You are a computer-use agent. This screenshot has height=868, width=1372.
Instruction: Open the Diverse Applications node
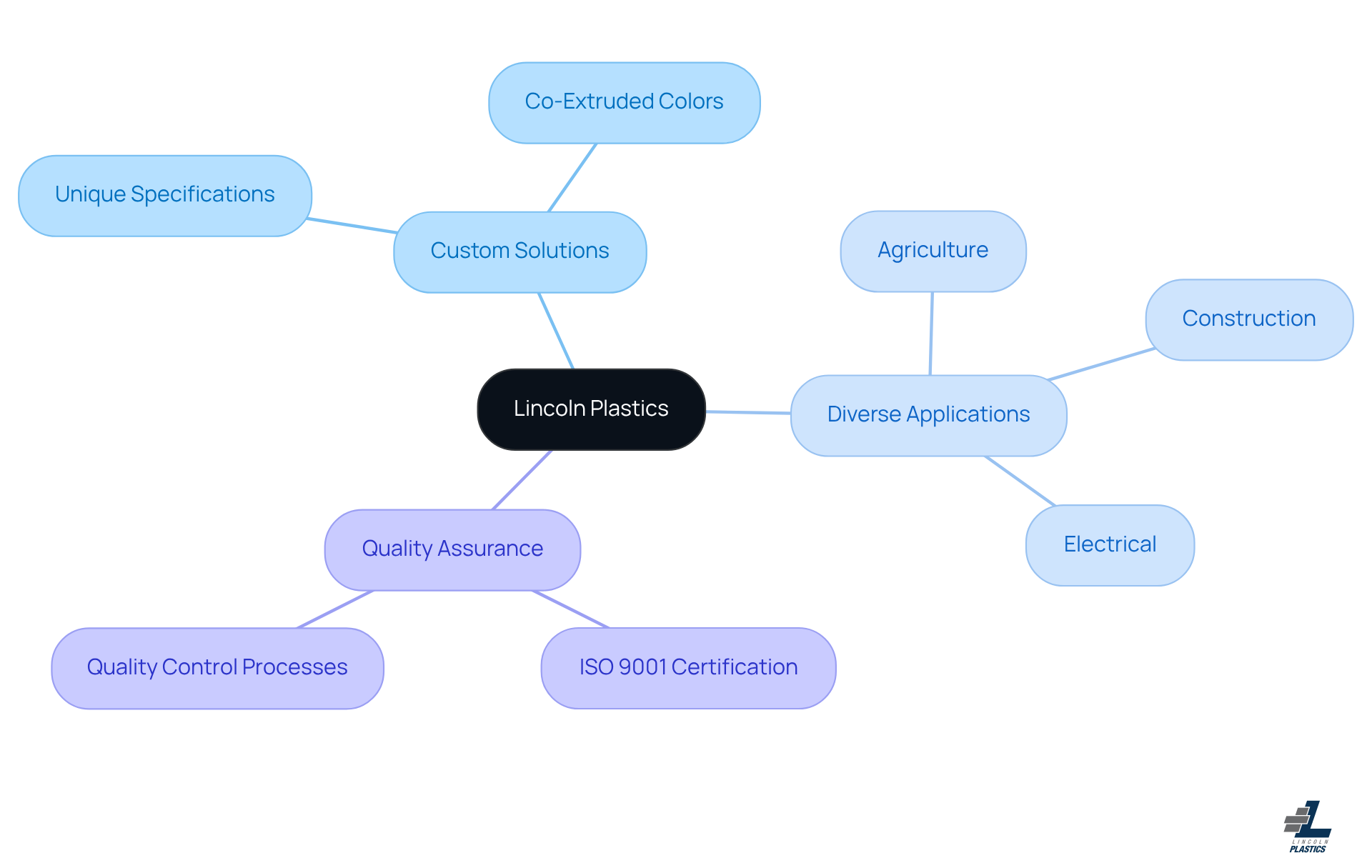pos(928,415)
